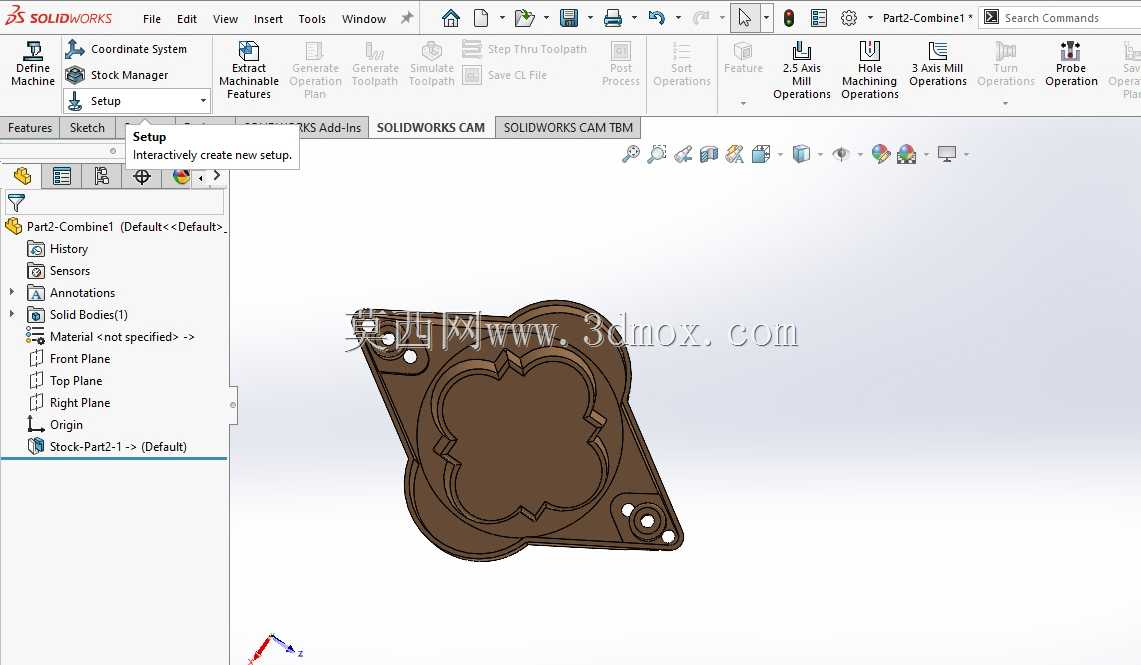Viewport: 1141px width, 665px height.
Task: Toggle Hide/Show Items eye icon
Action: click(840, 154)
